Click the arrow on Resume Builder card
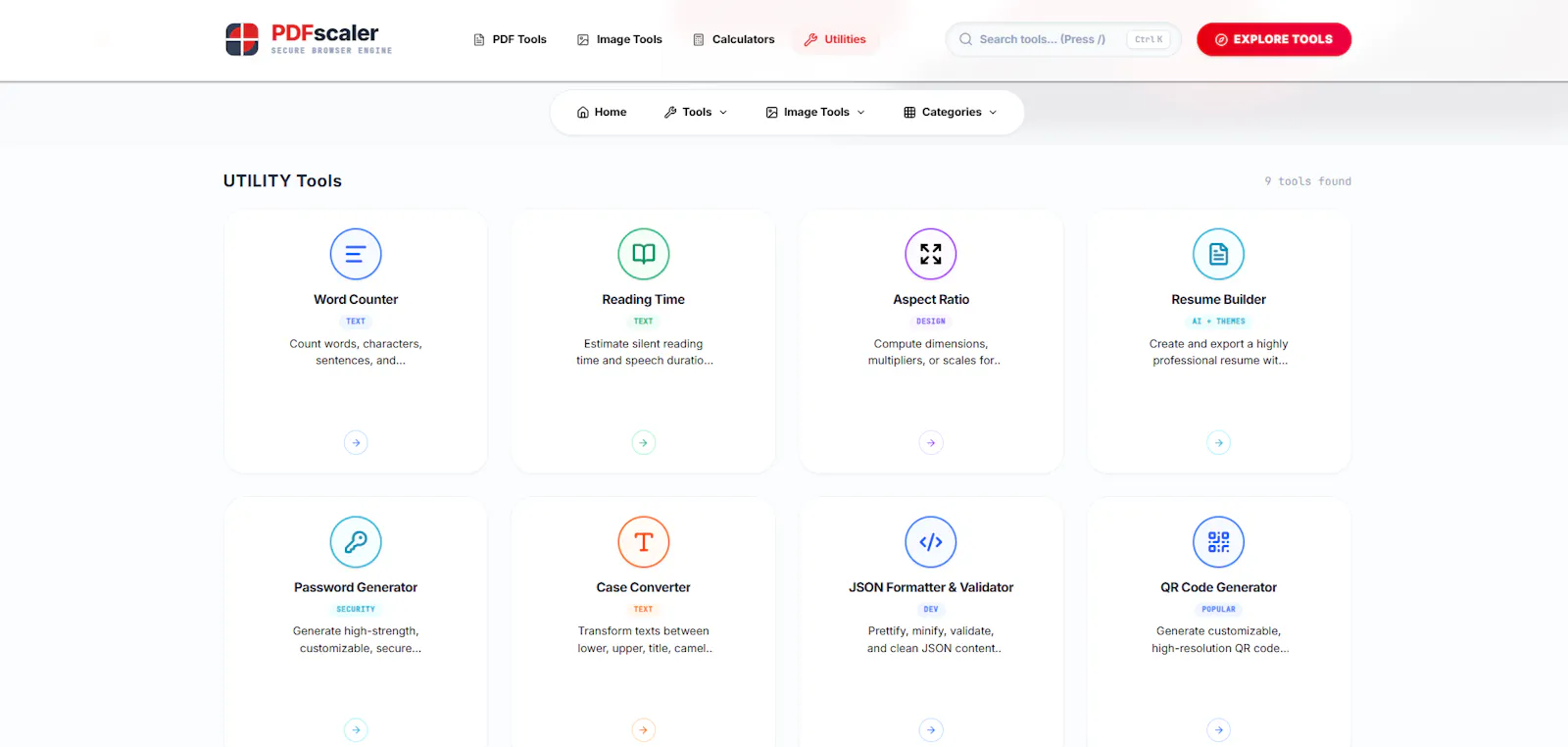 click(1219, 443)
